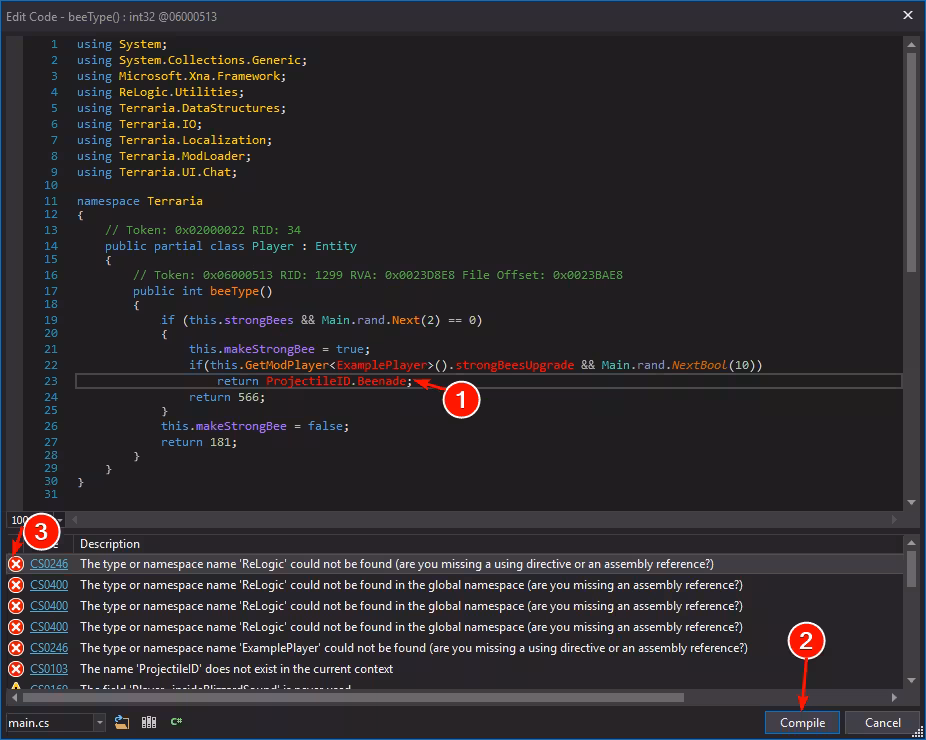The height and width of the screenshot is (740, 926).
Task: Compile the edited code
Action: click(802, 723)
